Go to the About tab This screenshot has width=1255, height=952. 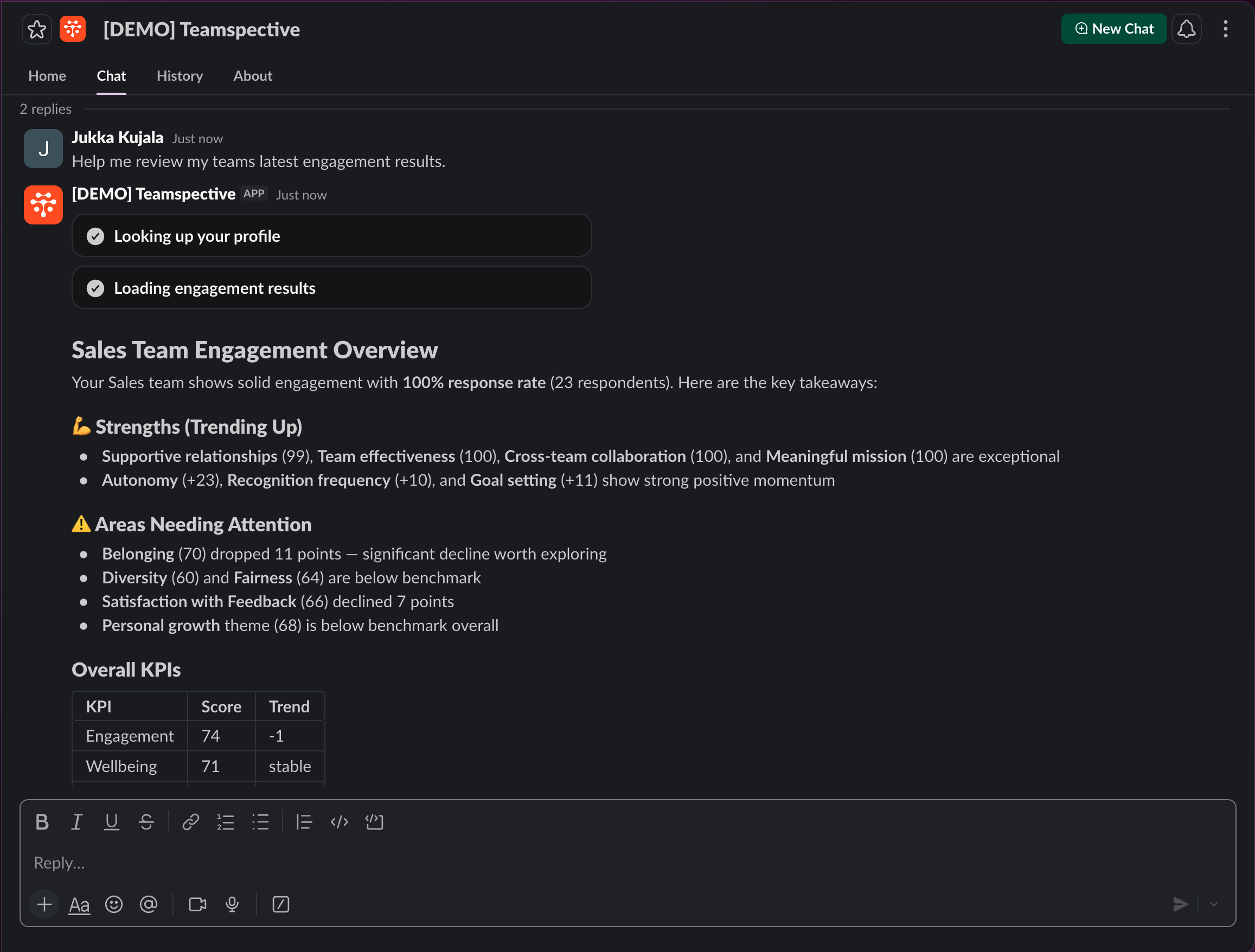(x=253, y=75)
